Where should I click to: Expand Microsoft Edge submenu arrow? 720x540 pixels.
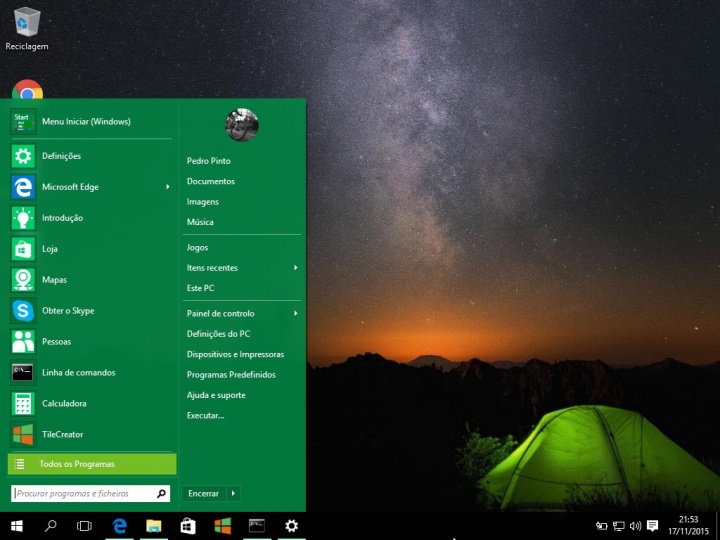(167, 187)
